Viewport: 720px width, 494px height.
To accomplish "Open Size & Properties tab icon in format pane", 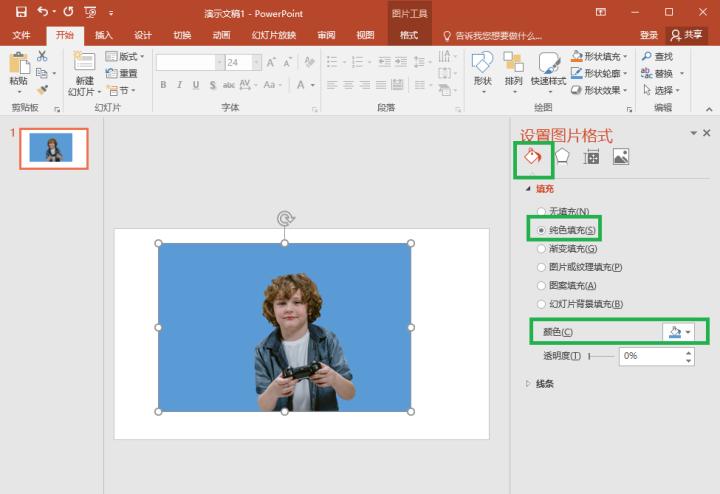I will (x=591, y=157).
